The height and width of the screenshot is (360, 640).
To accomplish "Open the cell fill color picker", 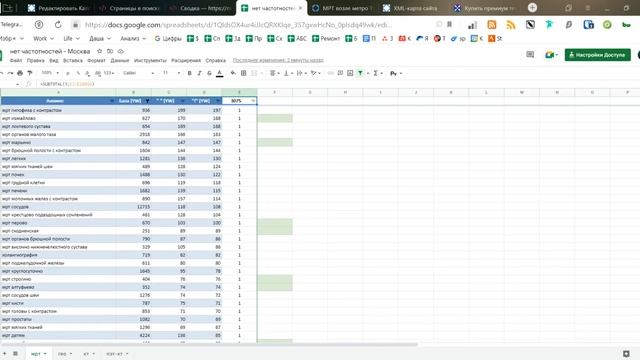I will click(x=233, y=73).
